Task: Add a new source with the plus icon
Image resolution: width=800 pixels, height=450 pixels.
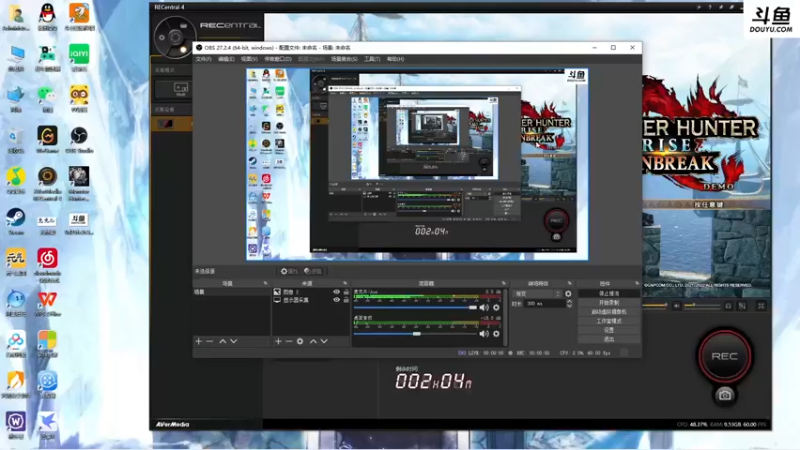Action: (278, 341)
